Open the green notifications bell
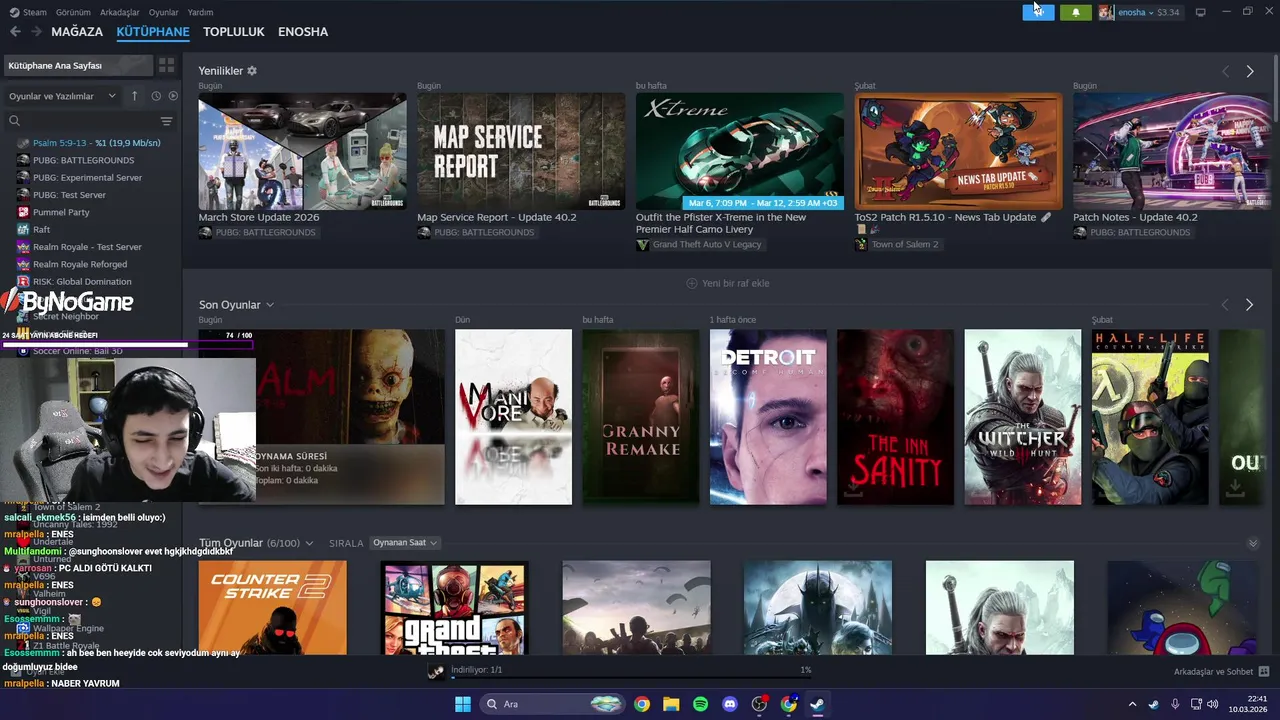 click(1076, 12)
